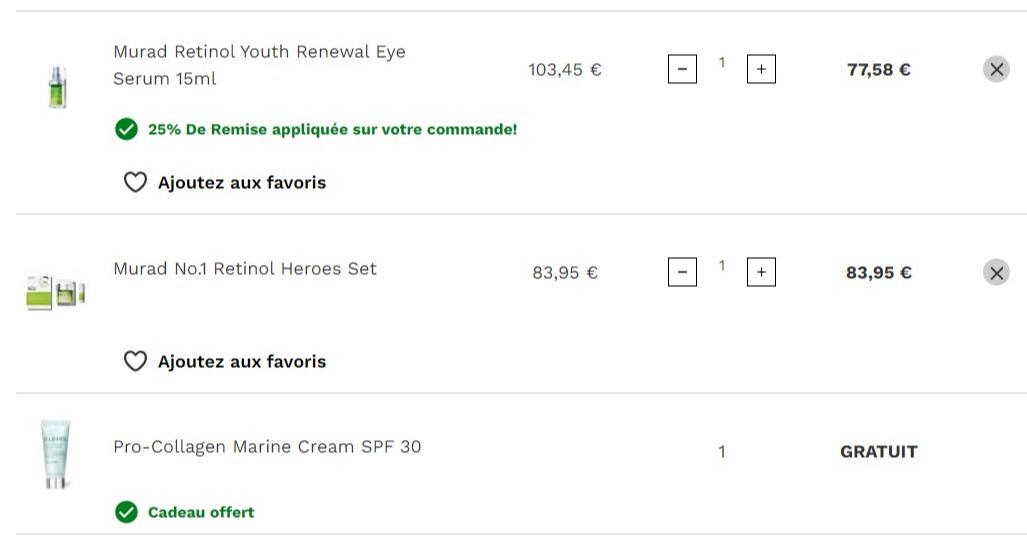Image resolution: width=1027 pixels, height=541 pixels.
Task: Open Murad Retinol Youth Renewal Eye Serum link
Action: [259, 65]
